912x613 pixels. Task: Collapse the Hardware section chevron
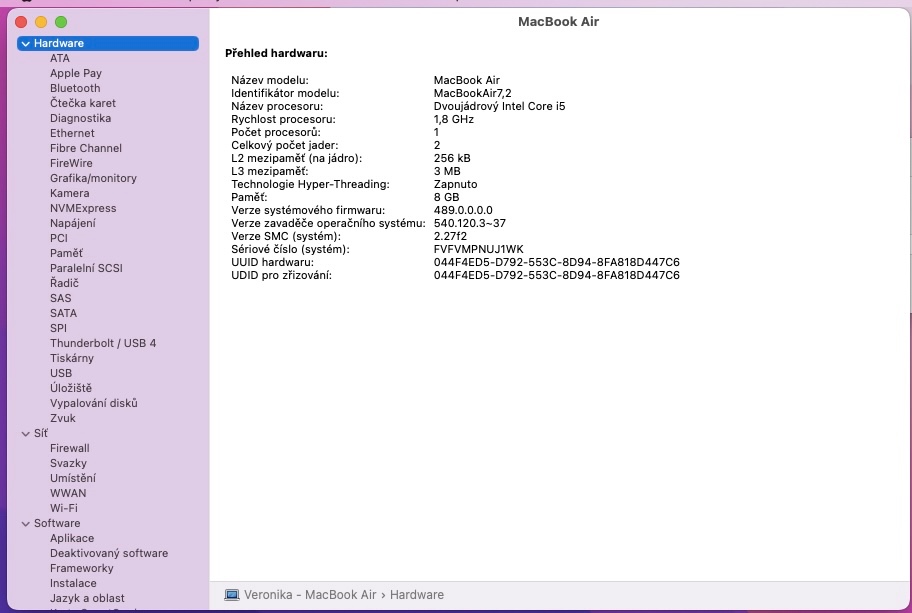[25, 44]
